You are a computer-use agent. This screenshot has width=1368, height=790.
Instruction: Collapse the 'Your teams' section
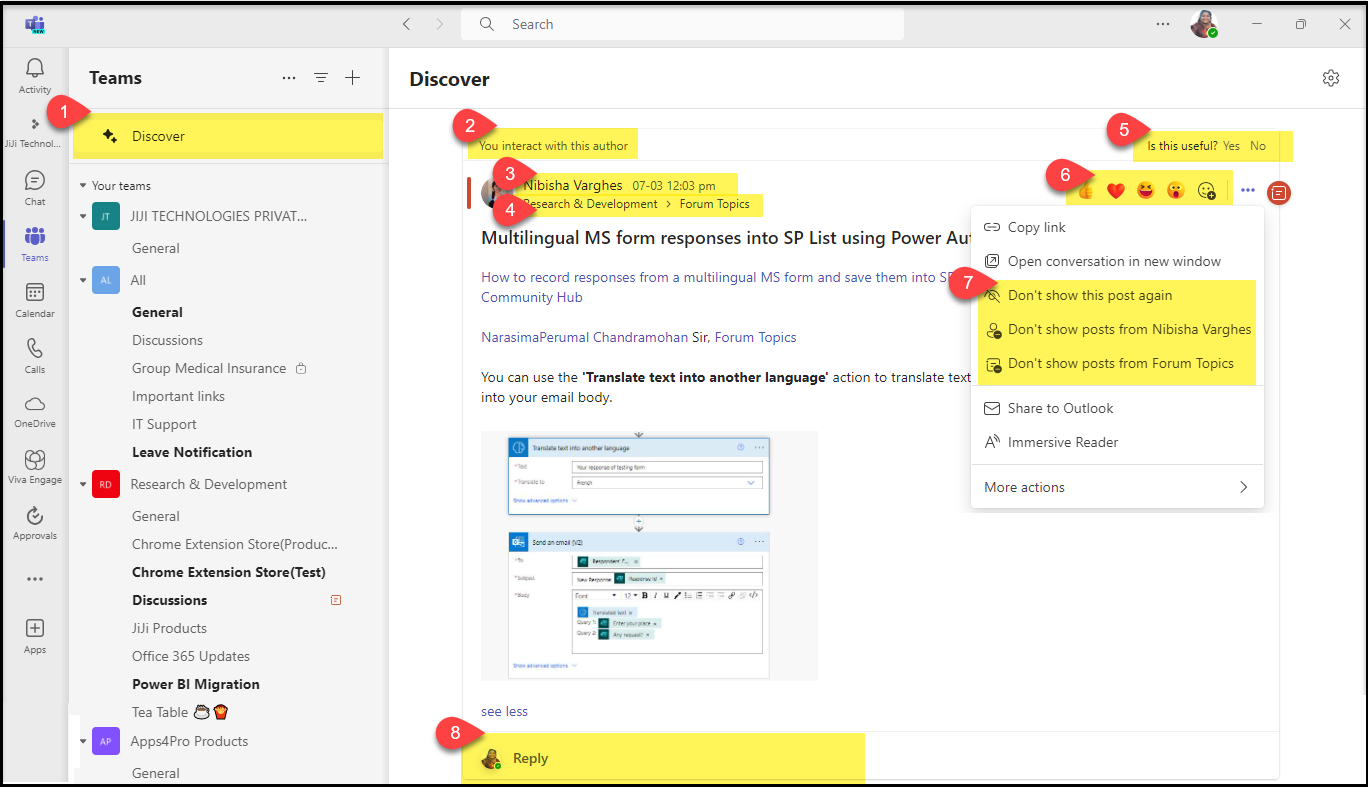pyautogui.click(x=84, y=186)
